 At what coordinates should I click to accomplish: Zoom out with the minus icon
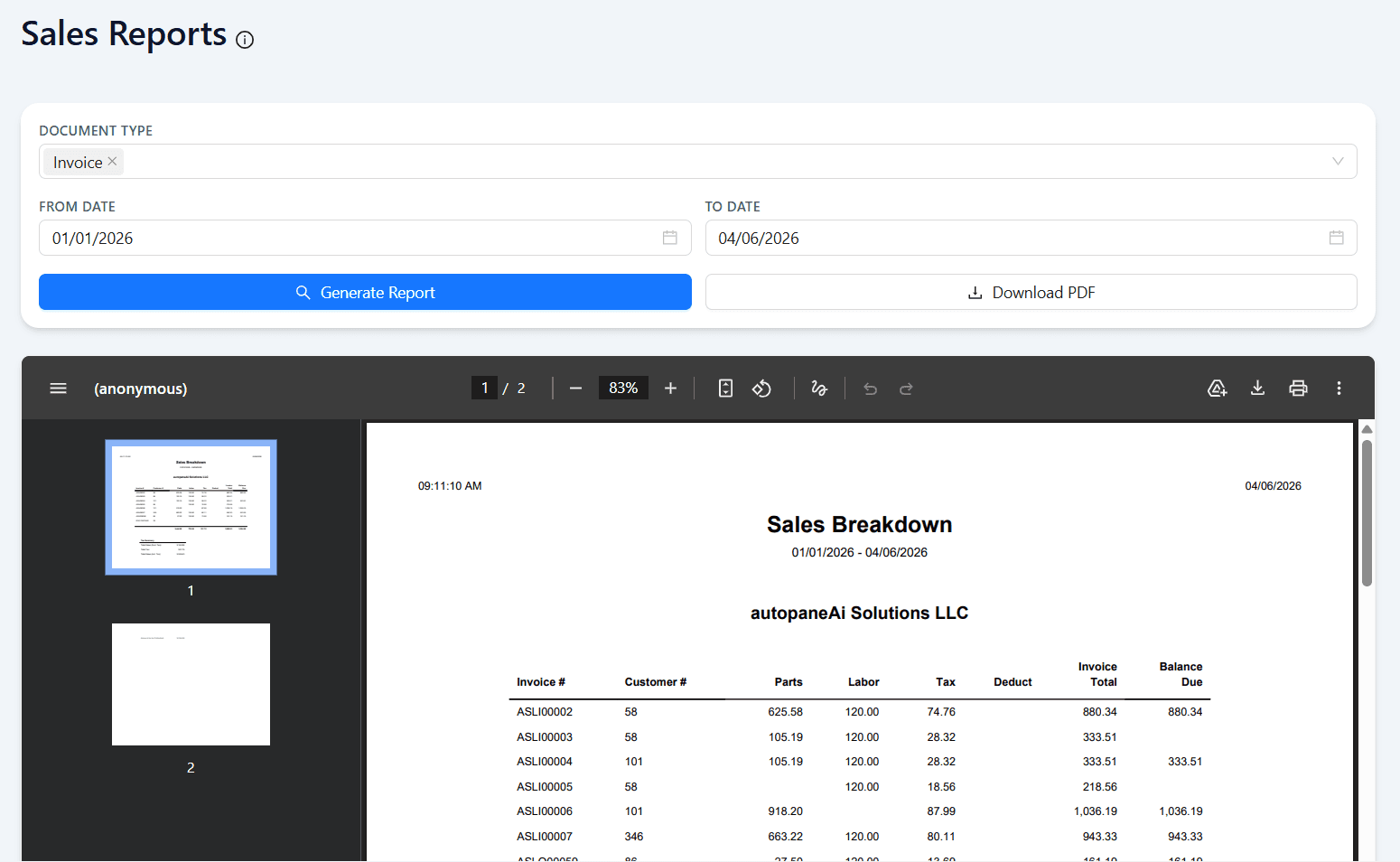pyautogui.click(x=575, y=389)
